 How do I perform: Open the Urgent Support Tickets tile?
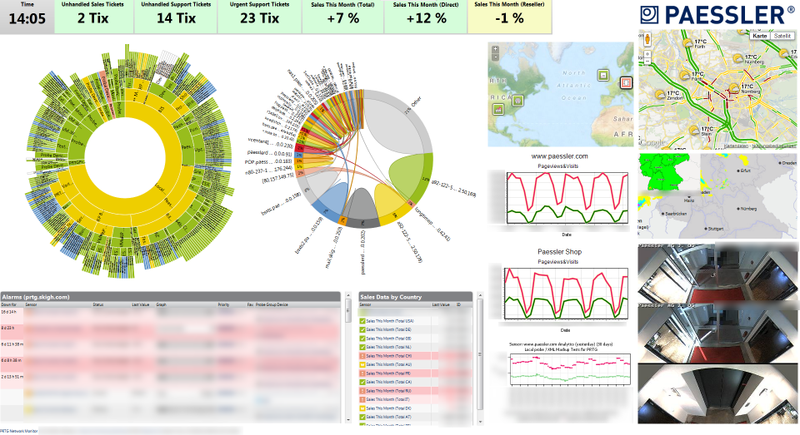point(259,16)
